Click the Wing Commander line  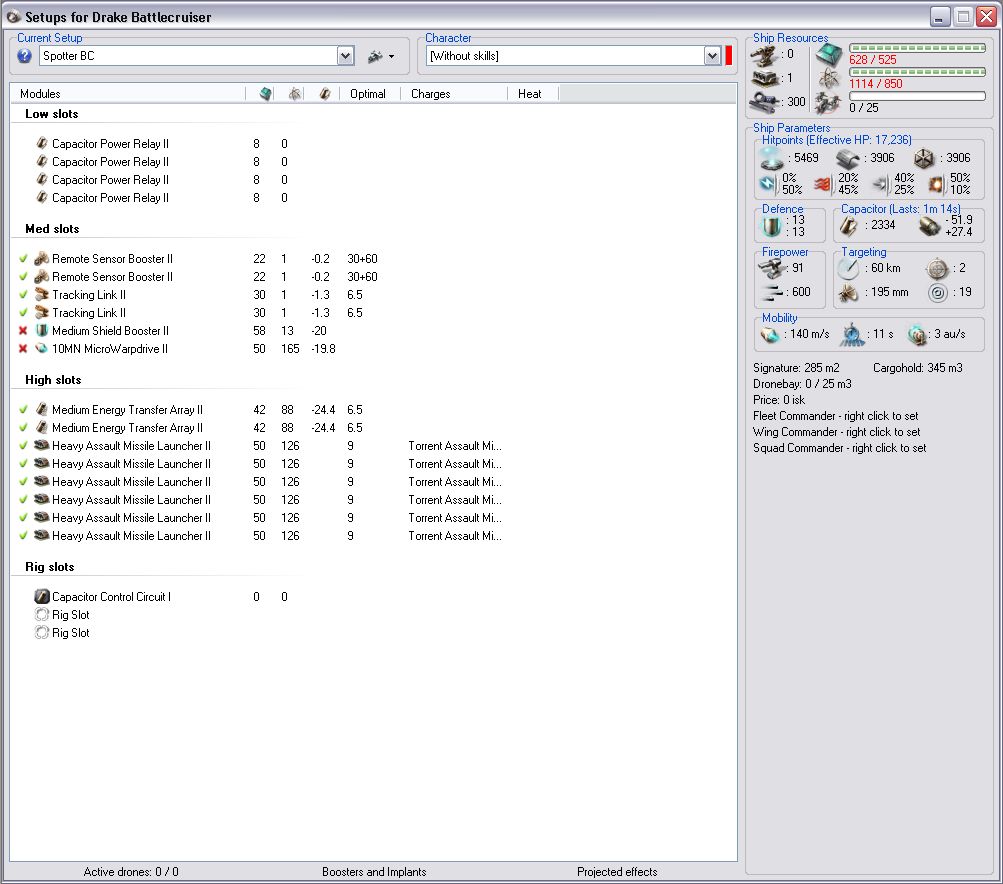pos(837,432)
